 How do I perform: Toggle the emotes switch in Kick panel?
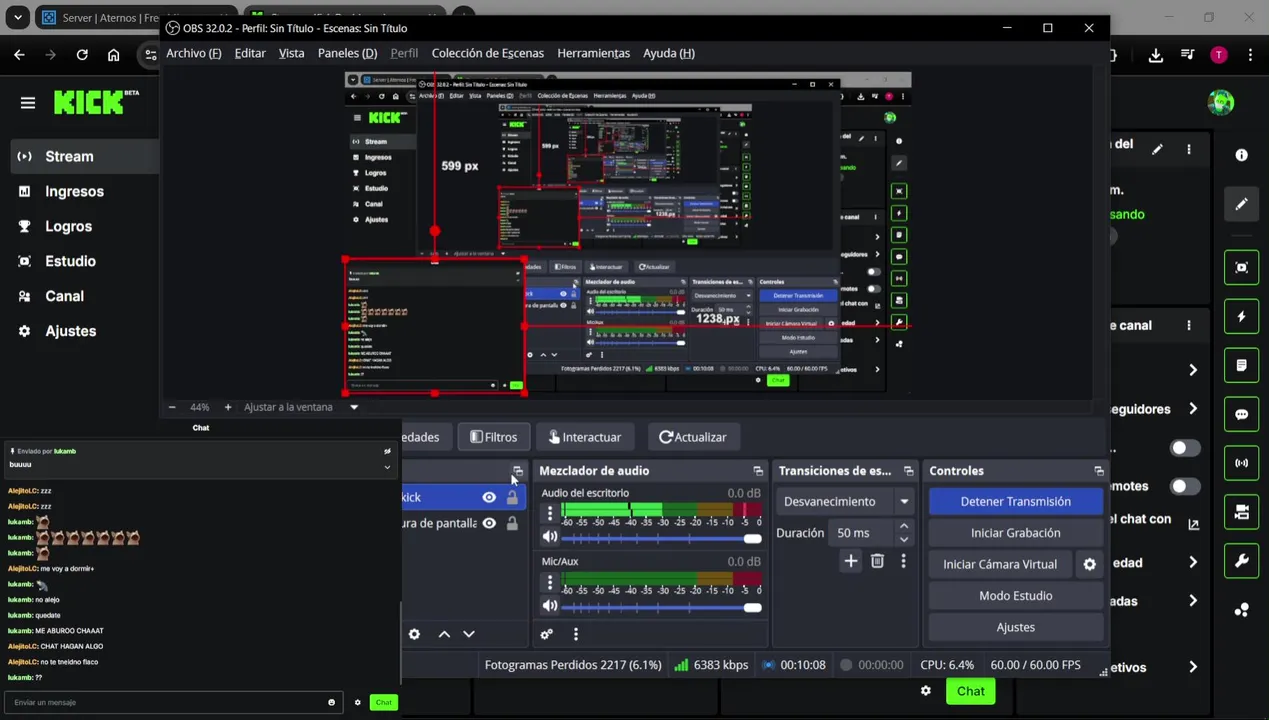pos(1185,486)
